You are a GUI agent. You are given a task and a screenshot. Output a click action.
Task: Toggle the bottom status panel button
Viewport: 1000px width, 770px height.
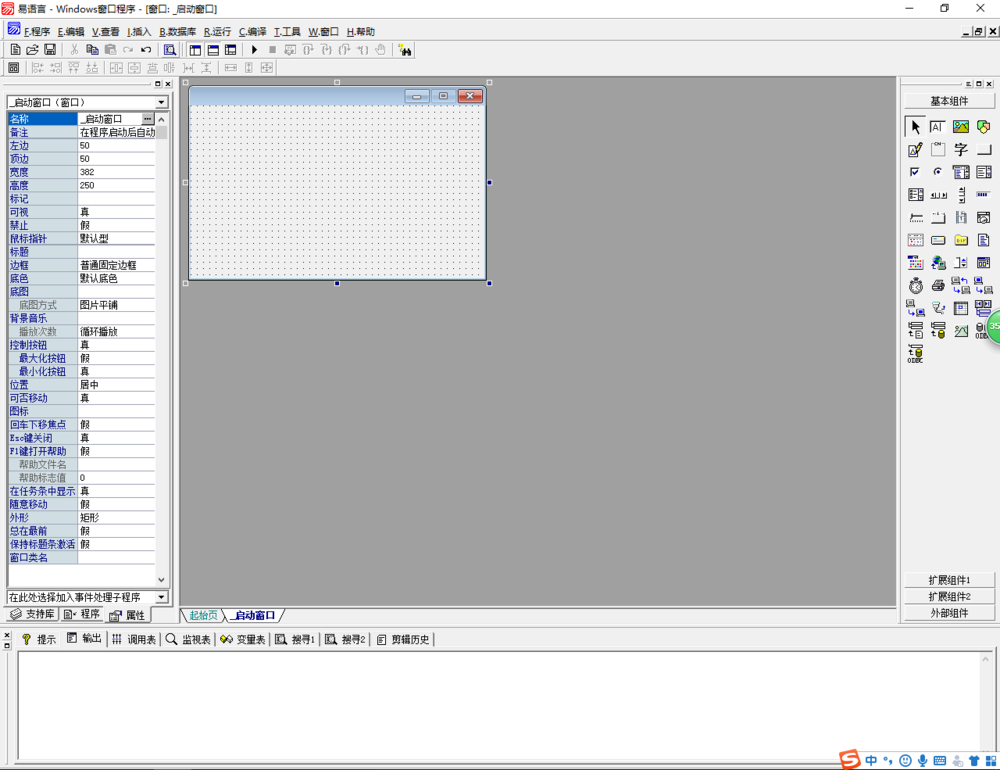tap(213, 50)
